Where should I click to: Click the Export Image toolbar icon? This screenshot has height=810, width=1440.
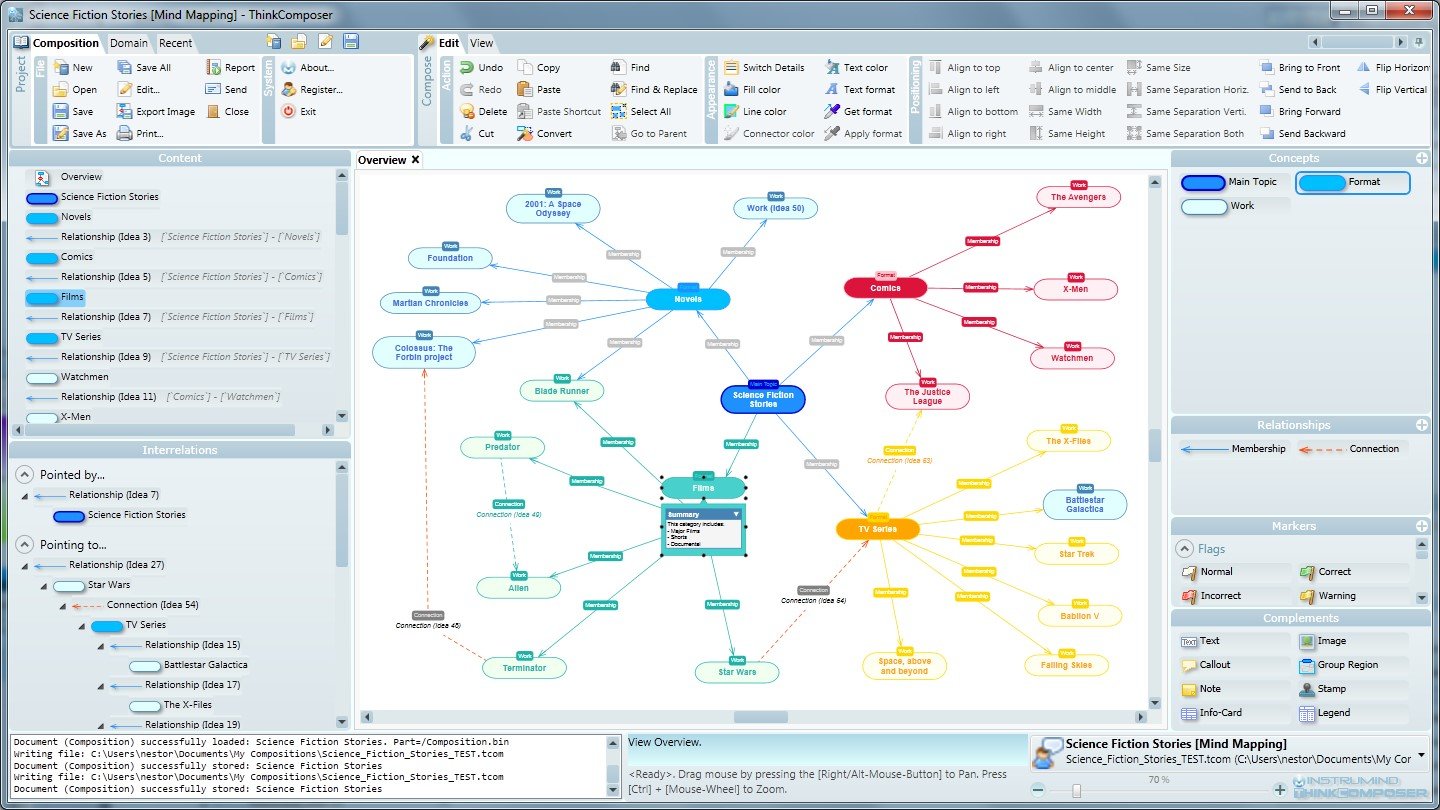124,112
